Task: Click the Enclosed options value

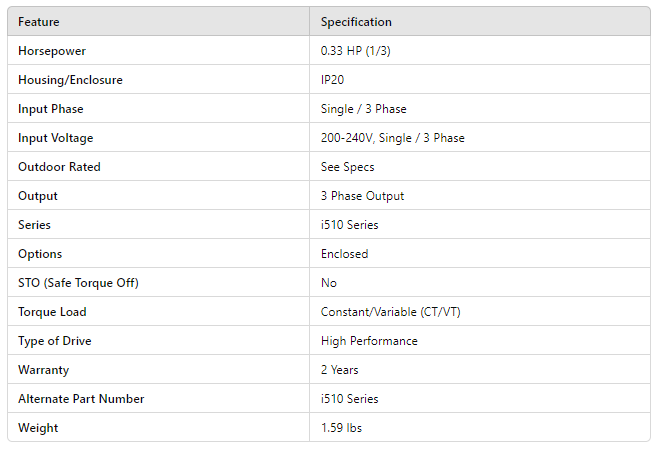Action: tap(344, 254)
